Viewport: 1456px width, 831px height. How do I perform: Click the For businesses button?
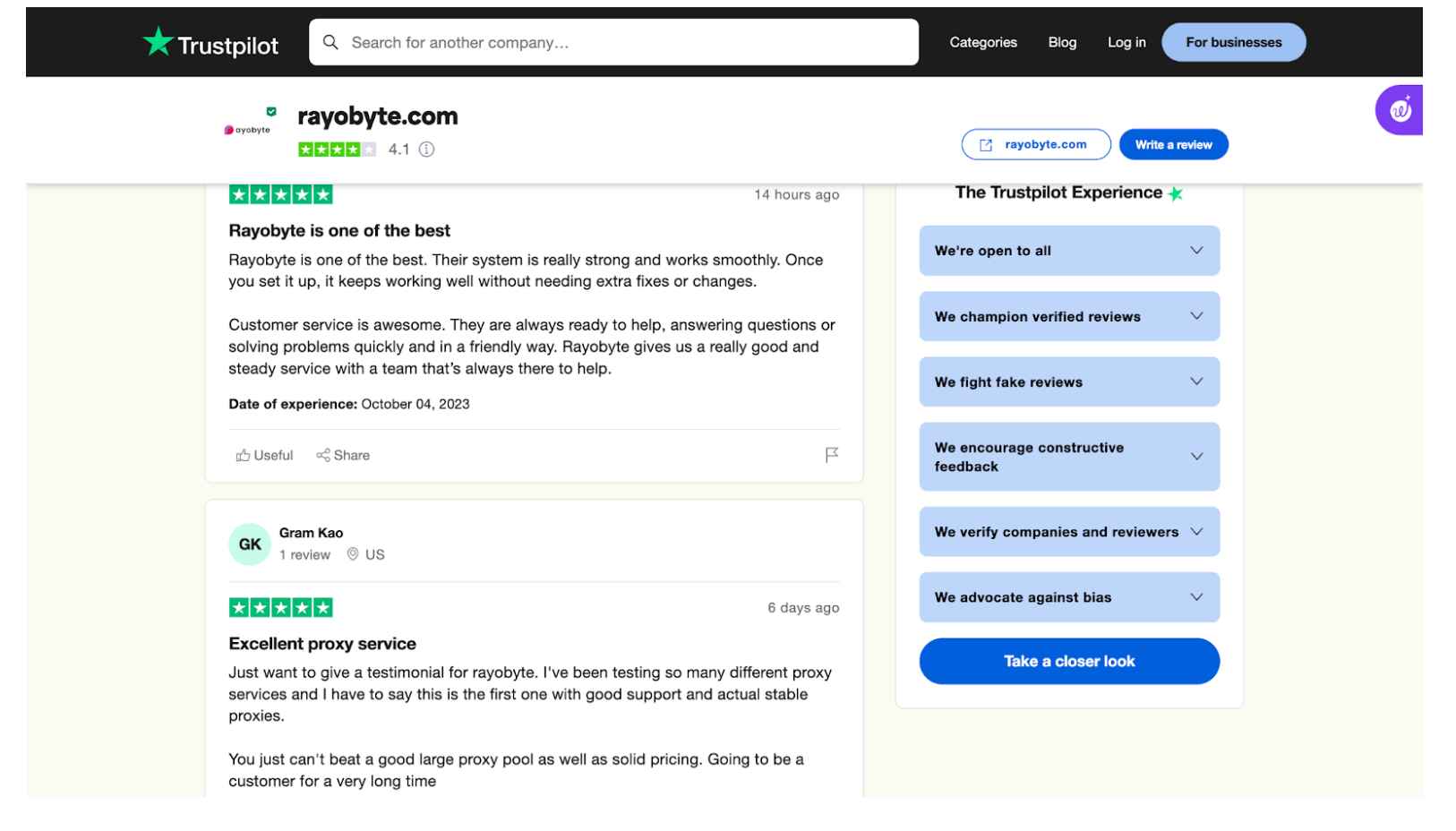tap(1233, 42)
